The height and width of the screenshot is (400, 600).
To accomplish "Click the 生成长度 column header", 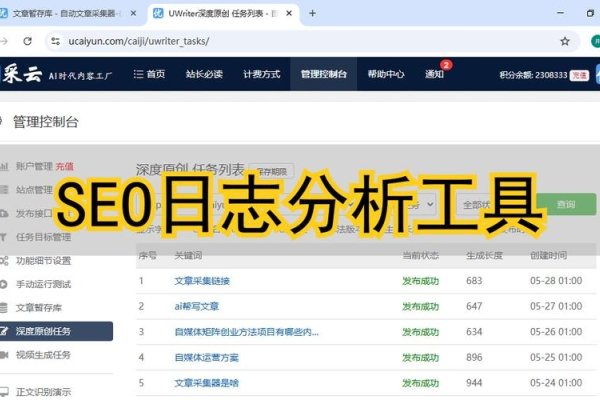I will pos(484,255).
